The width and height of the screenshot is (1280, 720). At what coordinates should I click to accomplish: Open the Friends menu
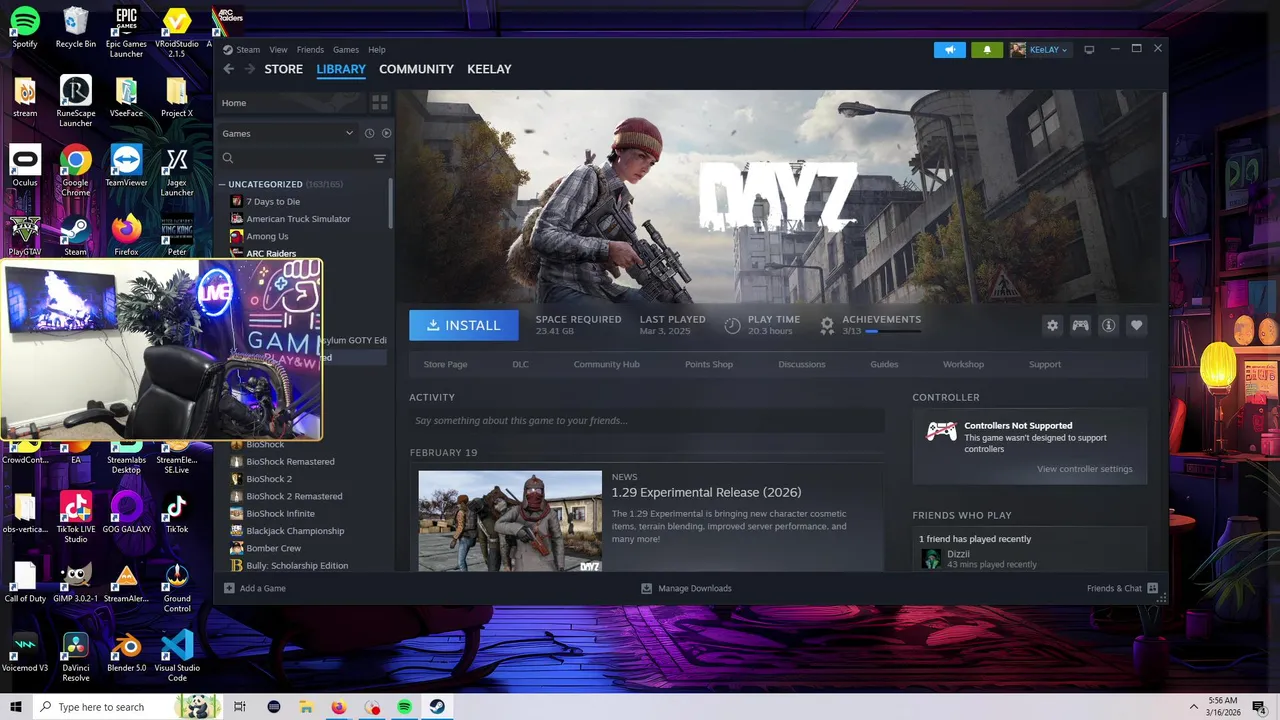pos(310,50)
